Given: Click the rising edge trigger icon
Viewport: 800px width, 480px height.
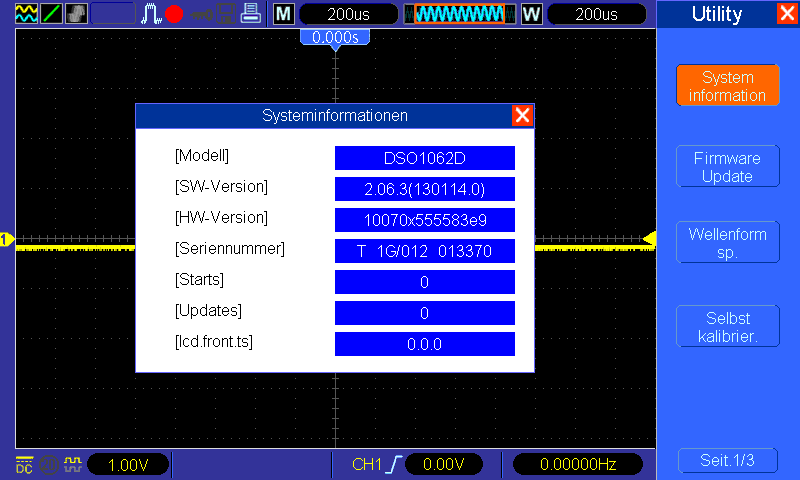Looking at the screenshot, I should coord(393,464).
